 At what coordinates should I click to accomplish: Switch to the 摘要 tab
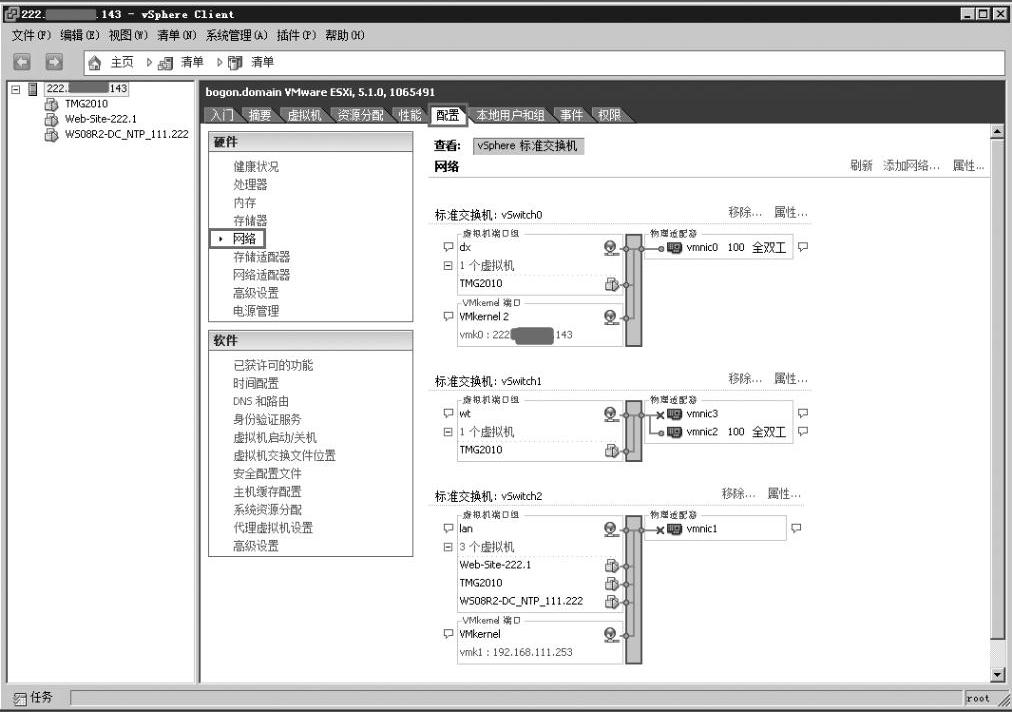click(x=259, y=115)
